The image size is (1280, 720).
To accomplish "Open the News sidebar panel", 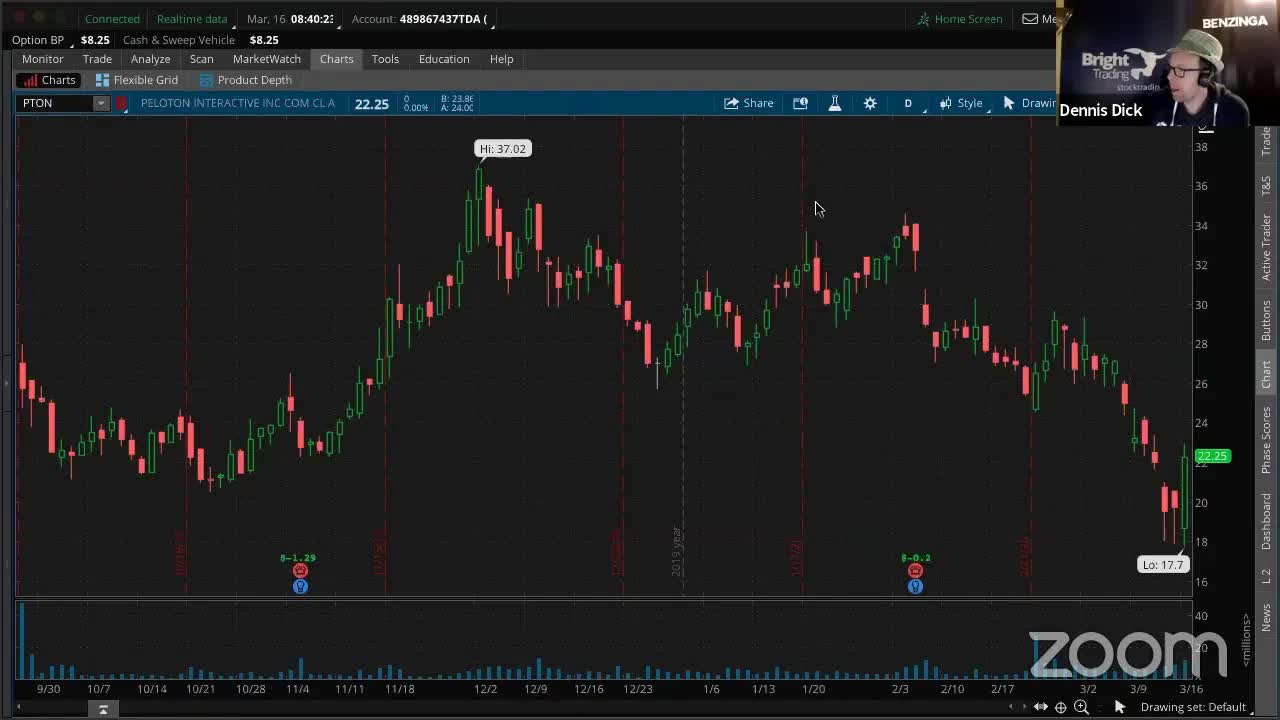I will click(1266, 617).
